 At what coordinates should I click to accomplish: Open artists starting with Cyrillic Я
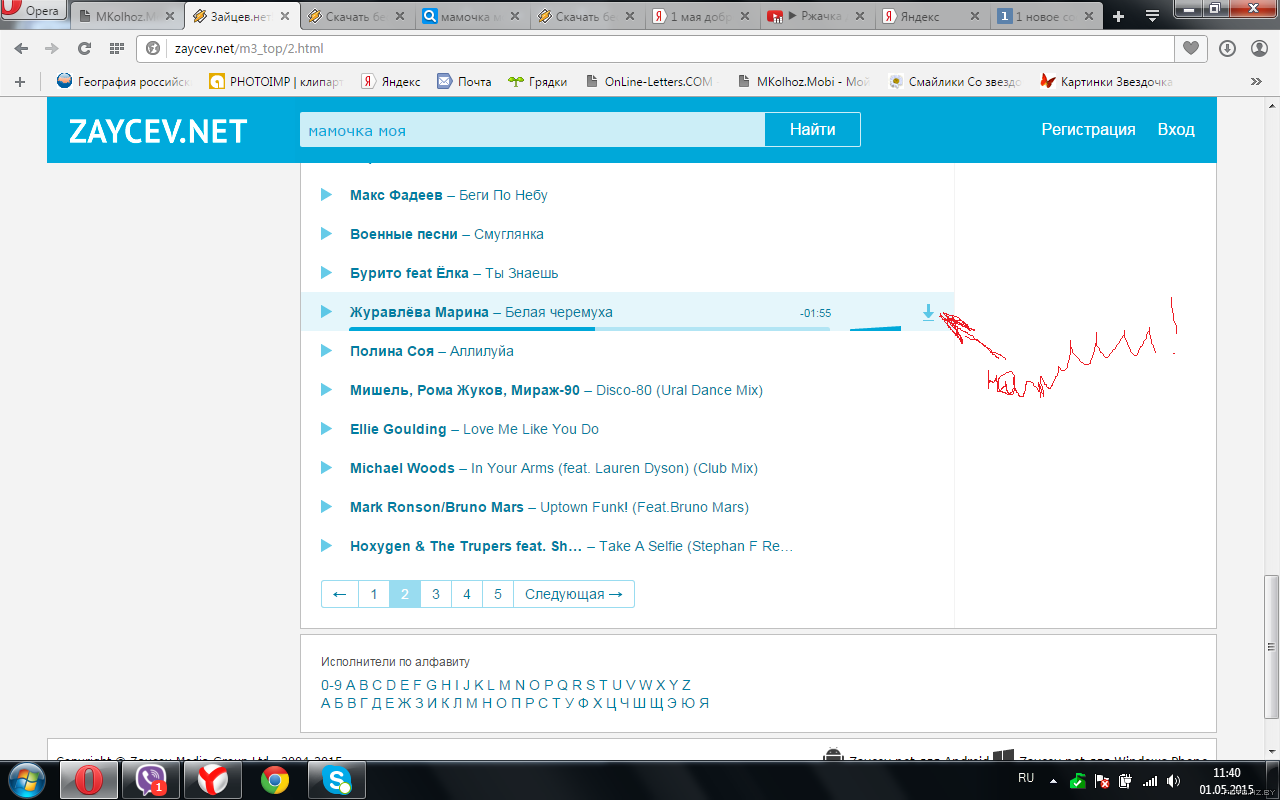704,703
